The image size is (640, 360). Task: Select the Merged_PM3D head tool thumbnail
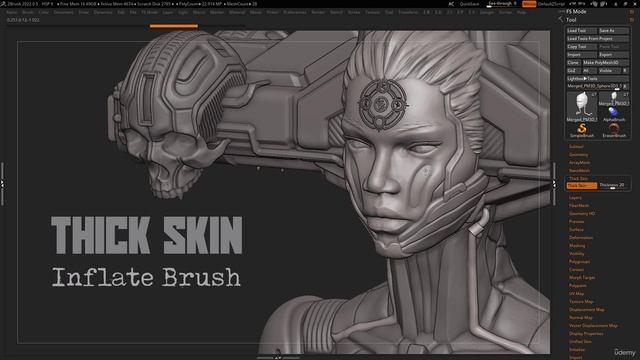(x=582, y=106)
